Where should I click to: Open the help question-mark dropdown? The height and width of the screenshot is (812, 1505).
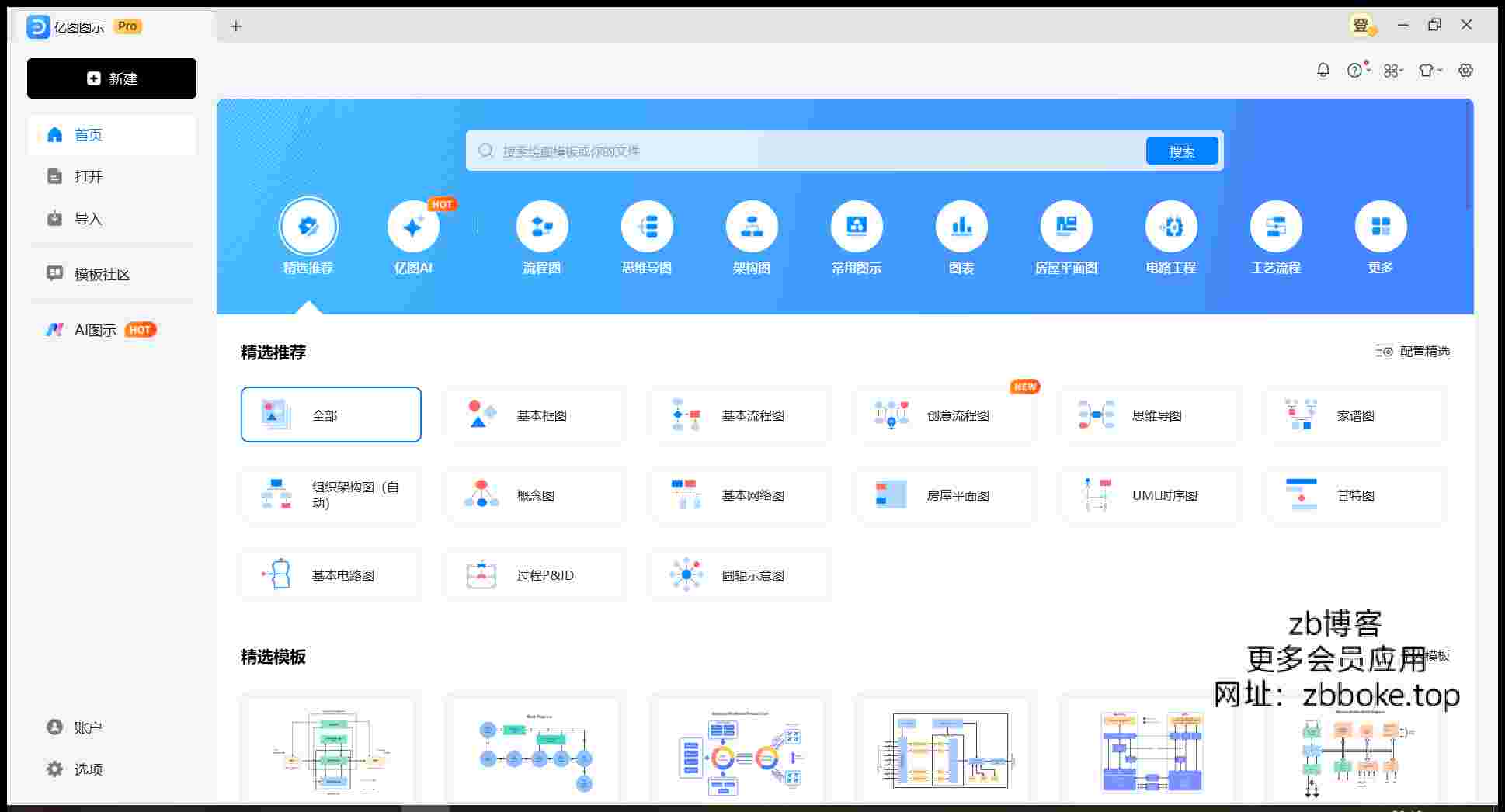tap(1358, 70)
